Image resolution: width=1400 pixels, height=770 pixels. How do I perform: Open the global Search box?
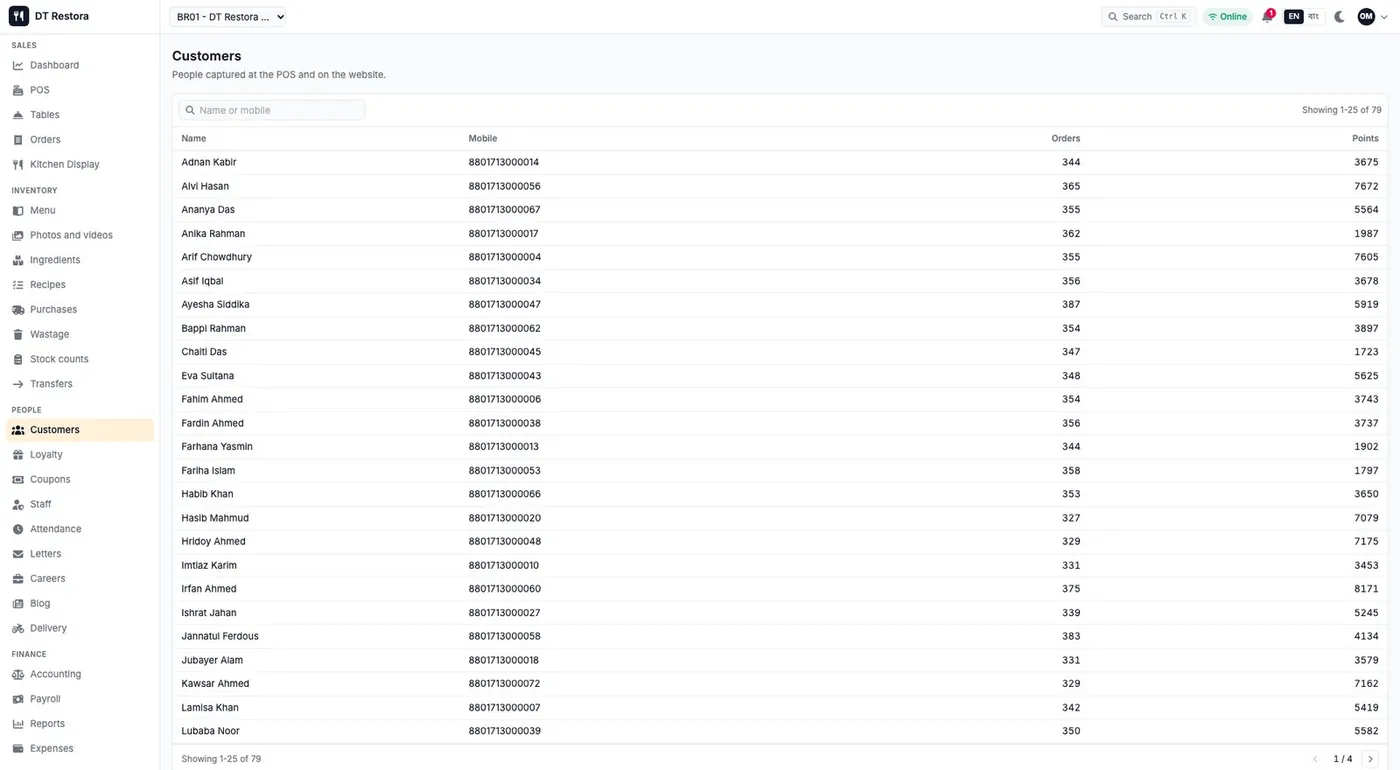coord(1148,16)
